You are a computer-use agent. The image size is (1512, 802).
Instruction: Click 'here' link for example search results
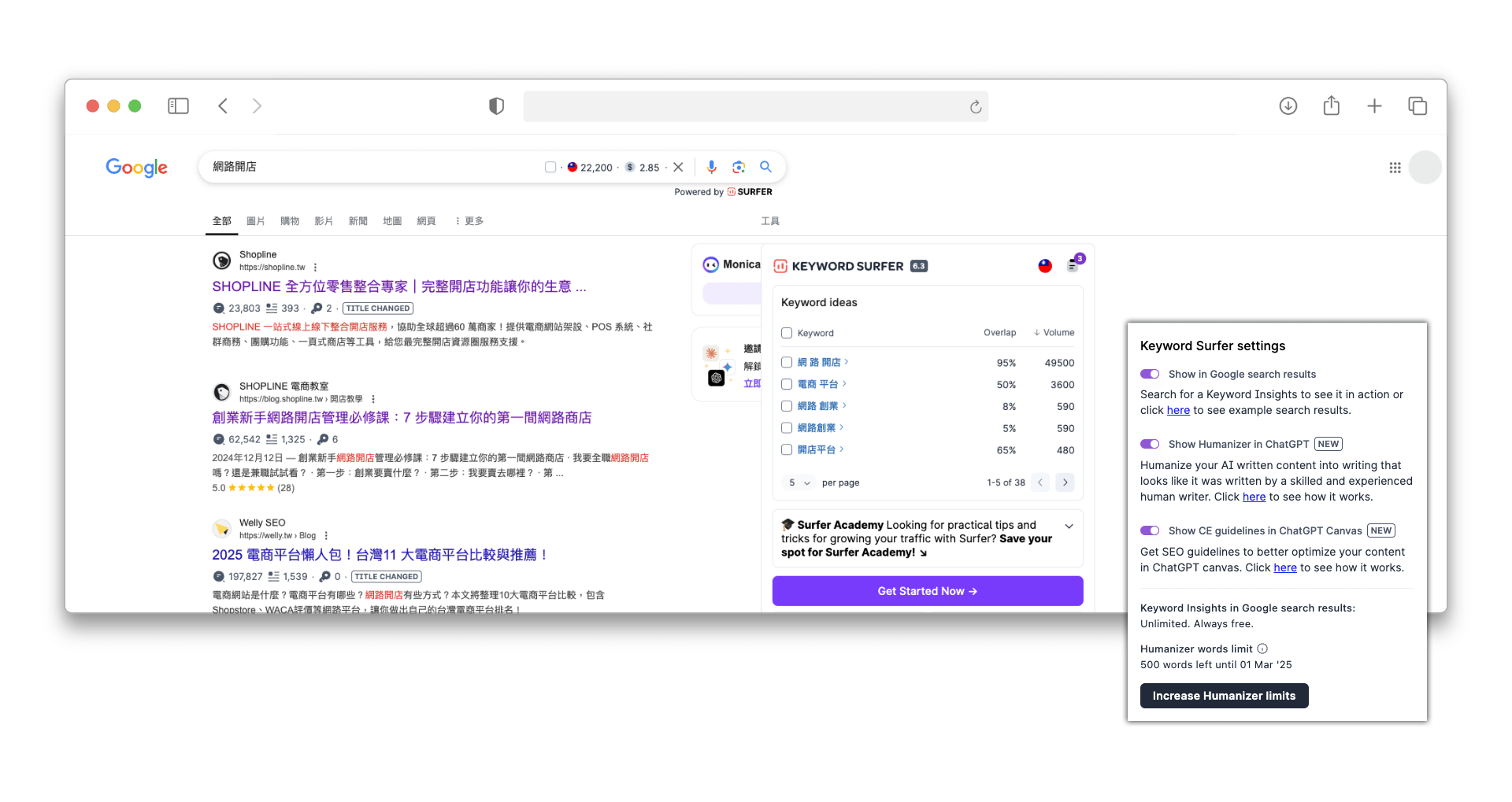tap(1178, 410)
